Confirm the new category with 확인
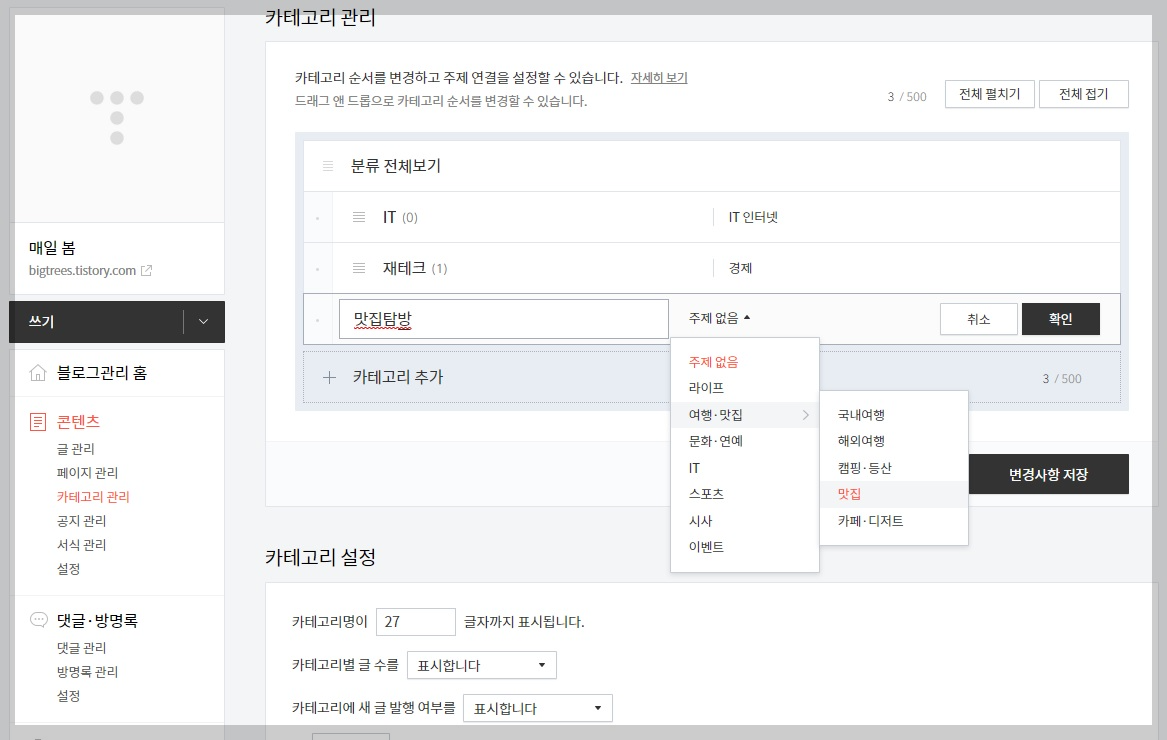The image size is (1167, 740). [x=1060, y=318]
